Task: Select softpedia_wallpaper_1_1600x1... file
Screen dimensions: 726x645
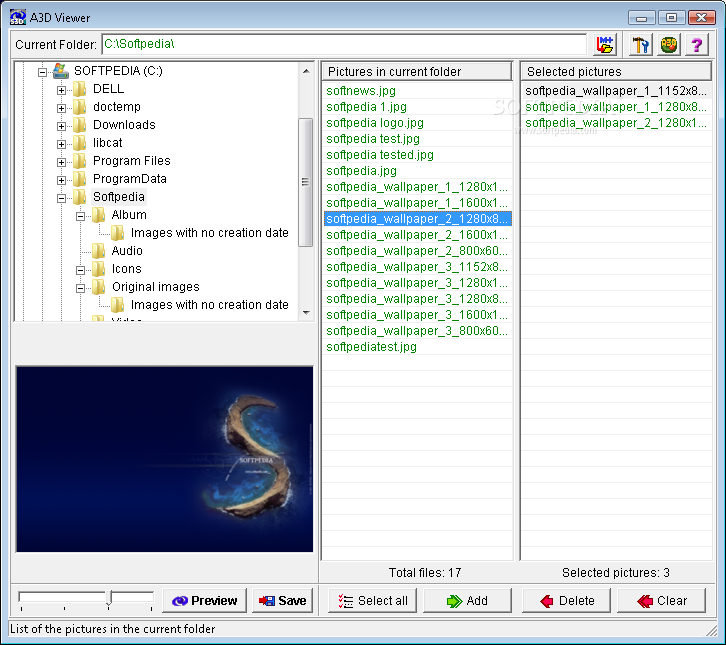Action: point(418,203)
